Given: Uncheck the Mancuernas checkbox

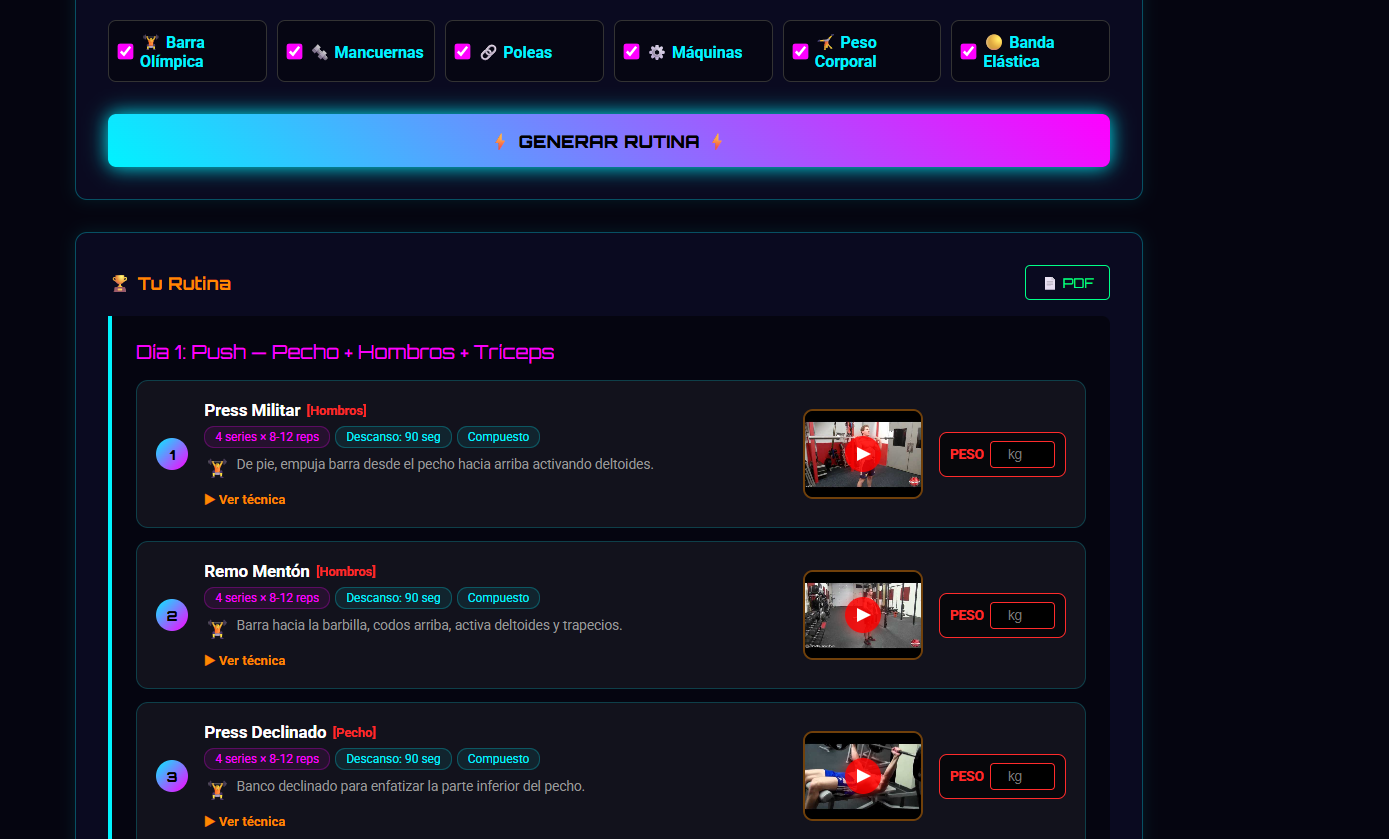Looking at the screenshot, I should tap(294, 52).
